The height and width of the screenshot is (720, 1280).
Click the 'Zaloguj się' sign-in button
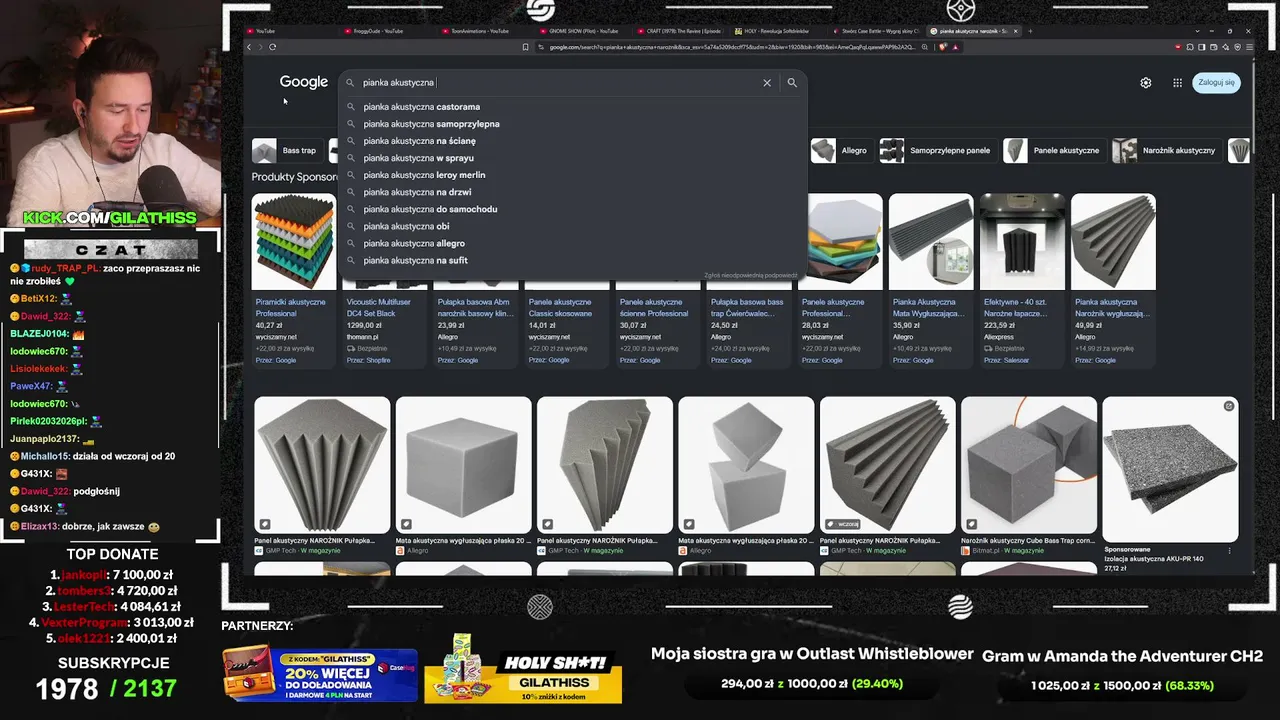[1216, 83]
